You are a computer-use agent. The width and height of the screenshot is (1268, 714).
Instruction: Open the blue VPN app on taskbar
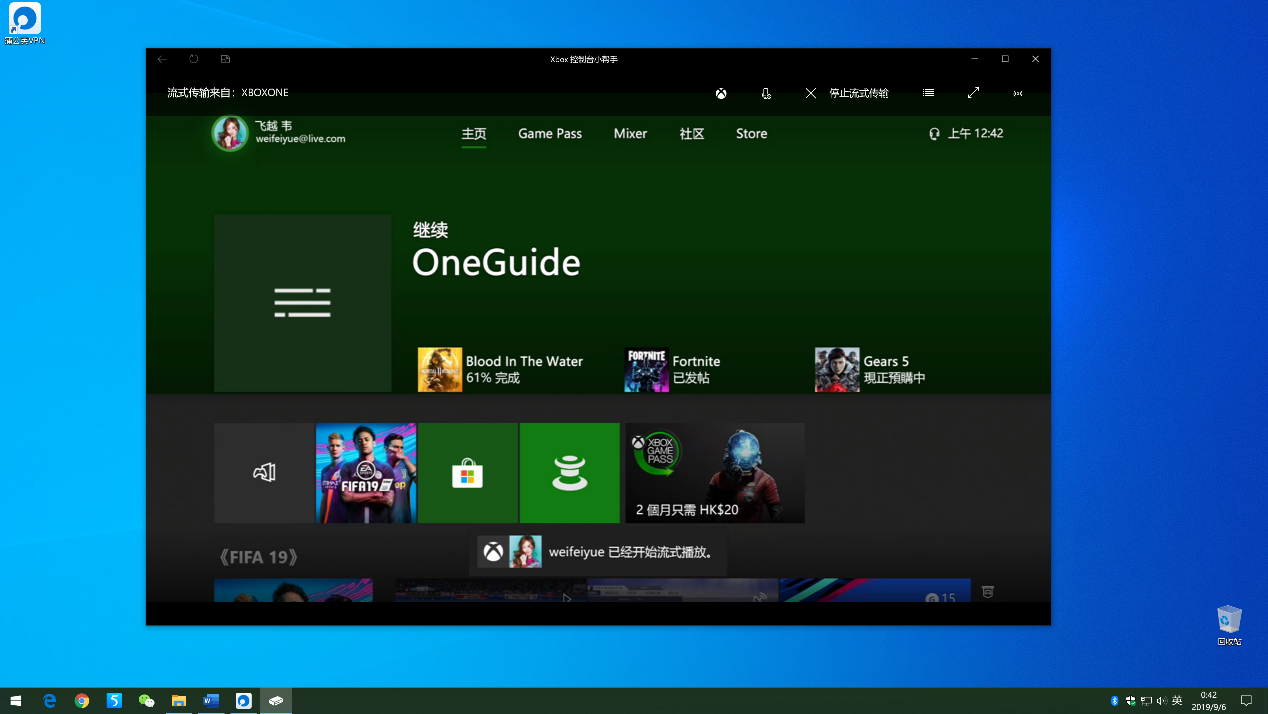click(x=243, y=701)
